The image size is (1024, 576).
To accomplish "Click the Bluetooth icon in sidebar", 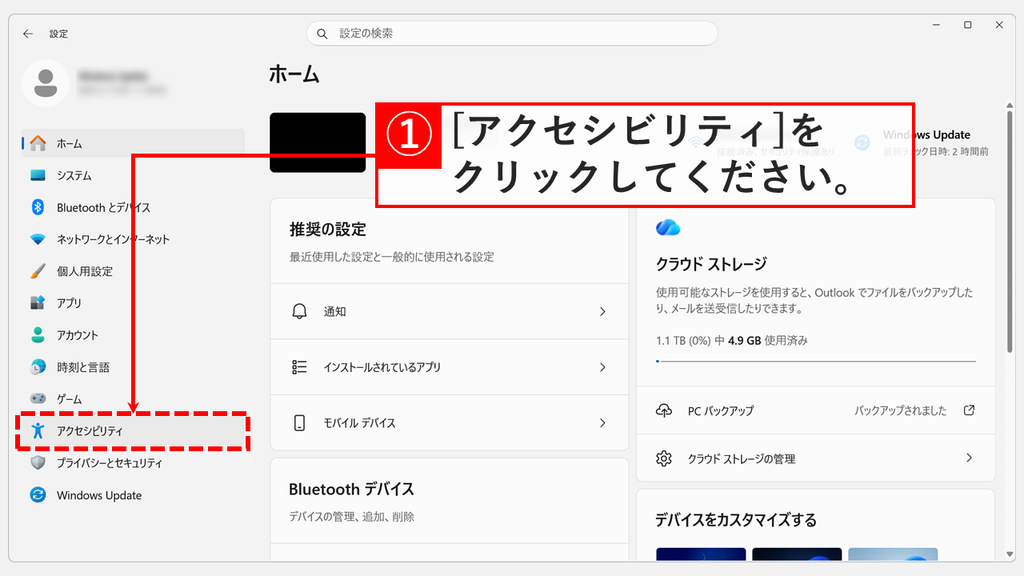I will pos(38,207).
